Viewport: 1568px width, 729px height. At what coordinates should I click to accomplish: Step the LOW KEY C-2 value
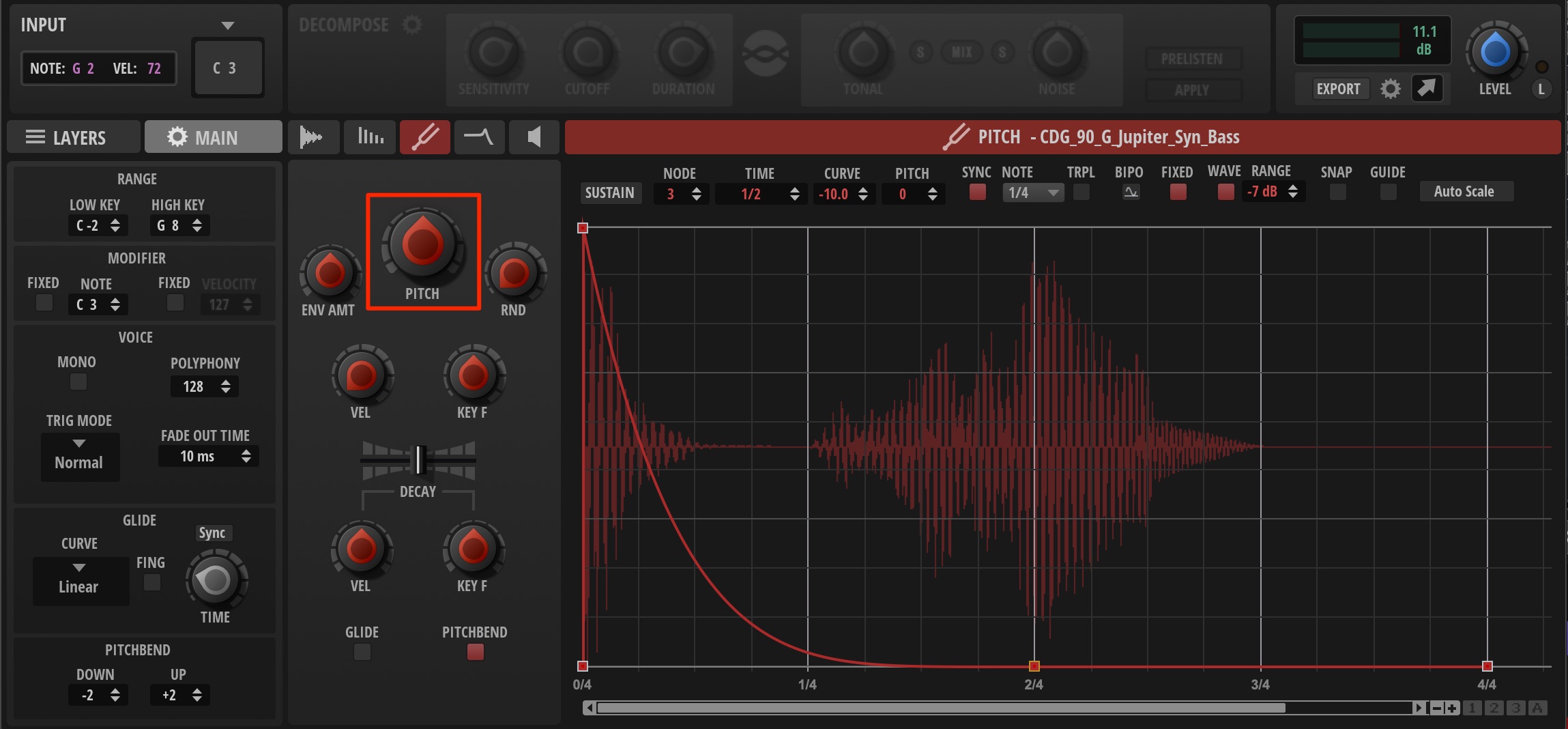tap(115, 225)
